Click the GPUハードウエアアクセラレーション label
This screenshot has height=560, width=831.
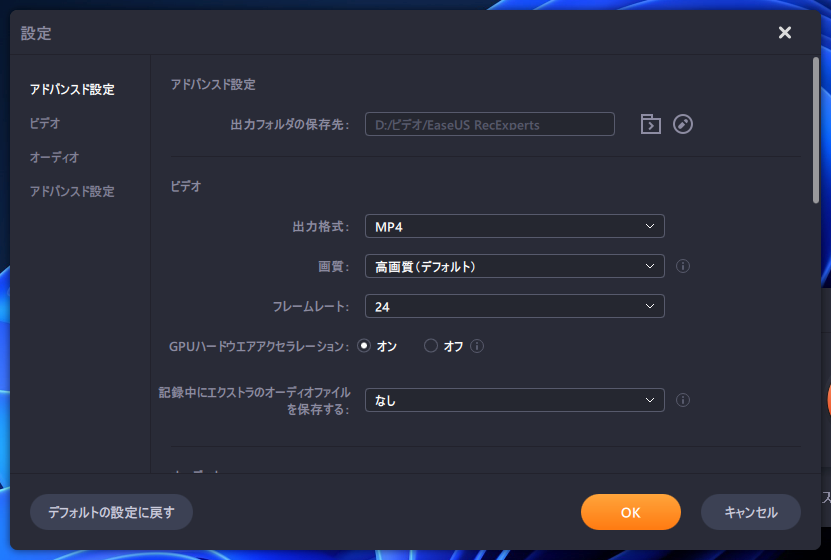[x=259, y=346]
